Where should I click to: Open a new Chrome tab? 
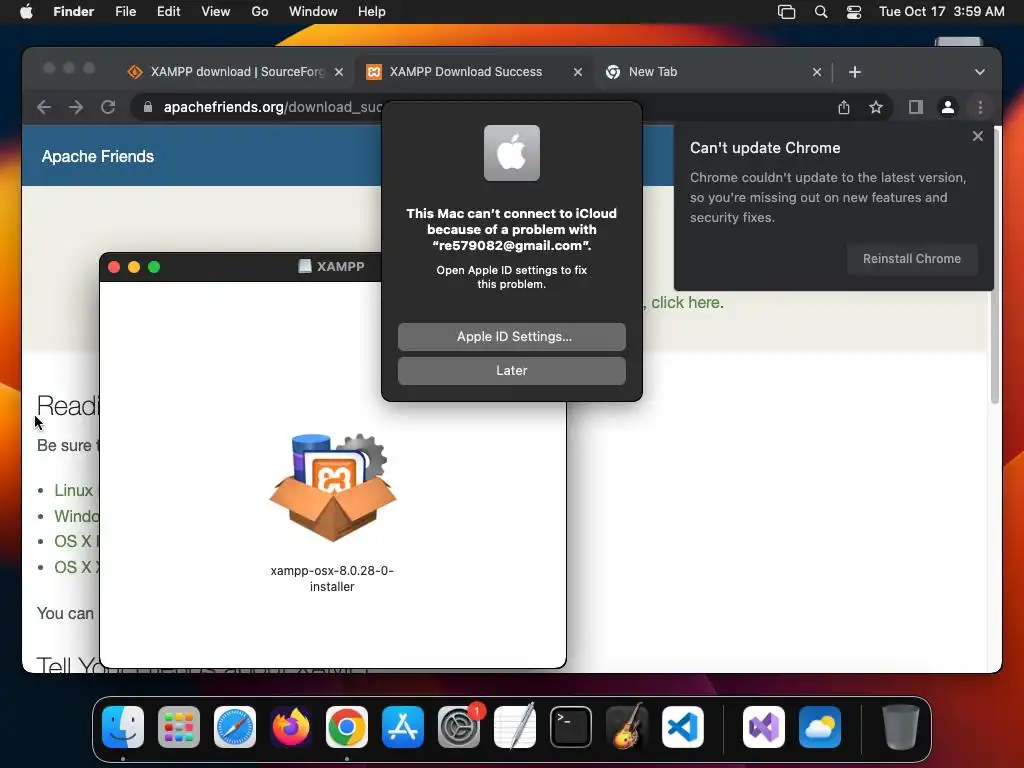click(x=855, y=72)
